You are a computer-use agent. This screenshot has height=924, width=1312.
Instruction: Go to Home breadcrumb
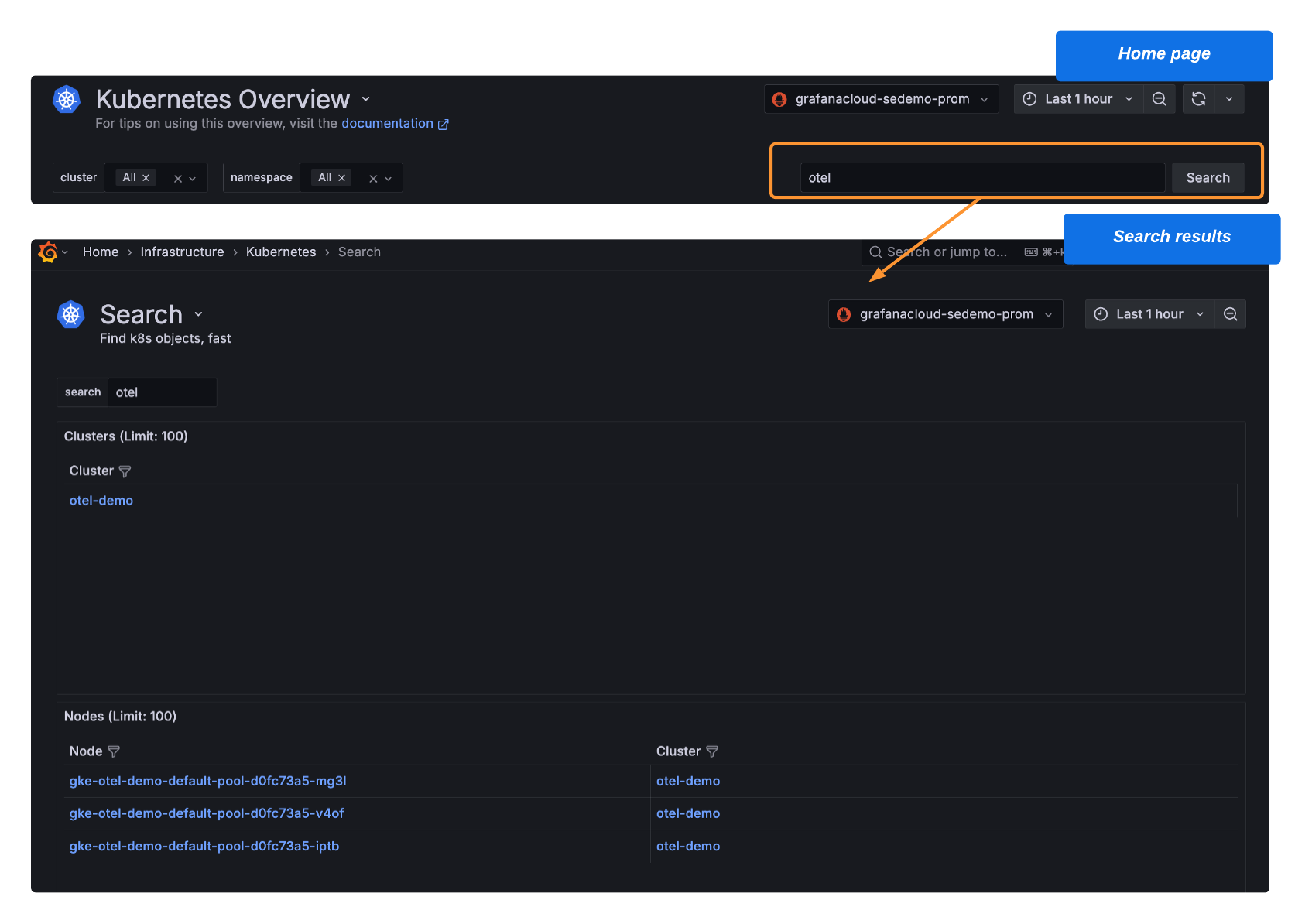coord(101,252)
